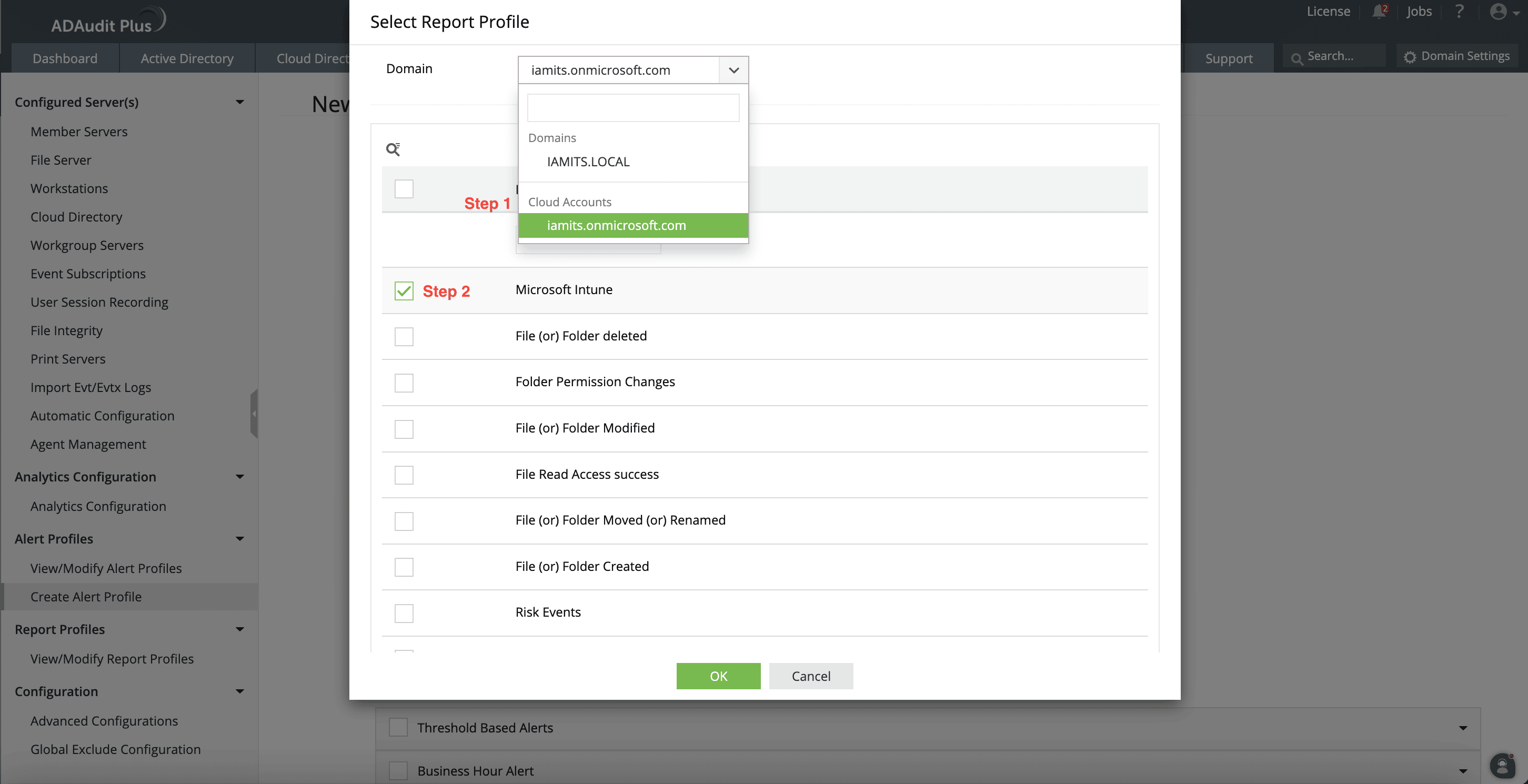The height and width of the screenshot is (784, 1528).
Task: Click the notification bell icon
Action: point(1379,12)
